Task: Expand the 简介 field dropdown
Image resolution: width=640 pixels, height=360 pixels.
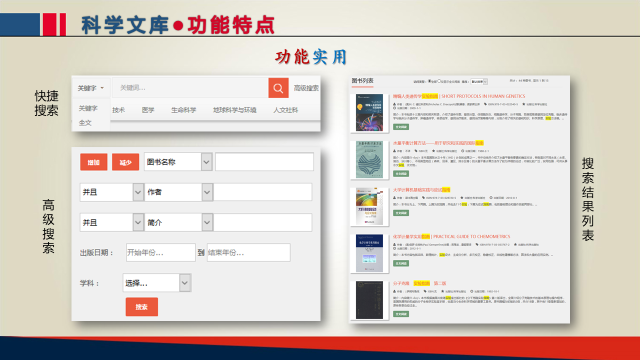Action: click(178, 222)
